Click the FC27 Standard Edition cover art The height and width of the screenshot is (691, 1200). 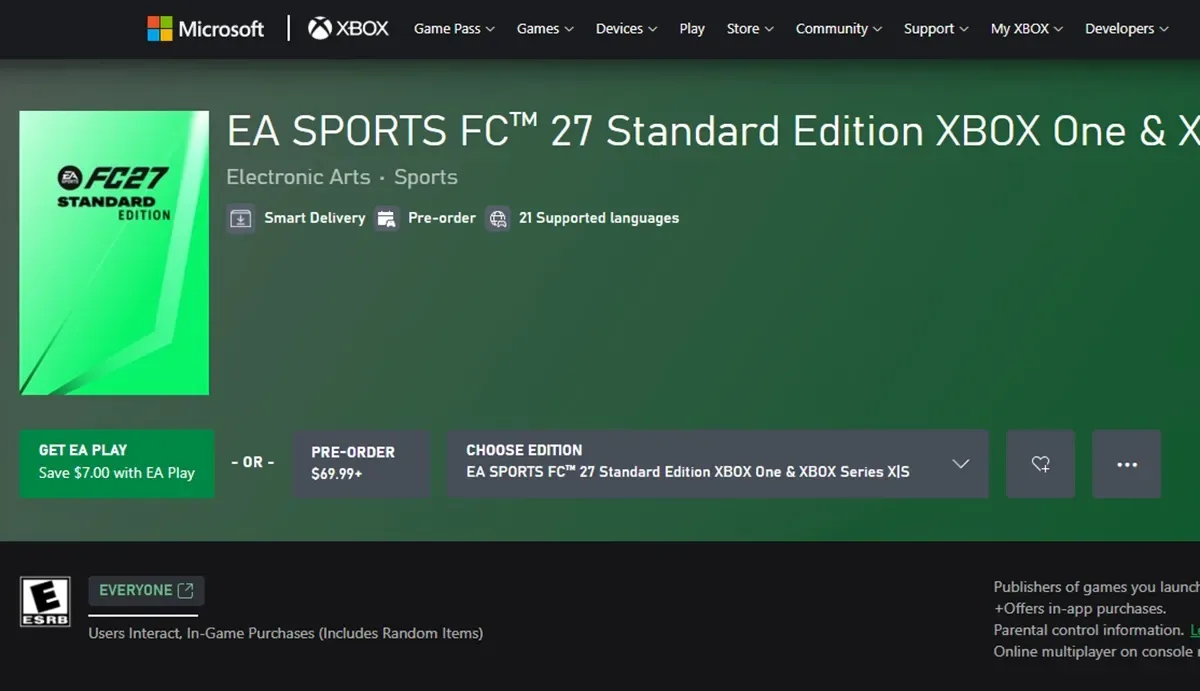pyautogui.click(x=114, y=253)
